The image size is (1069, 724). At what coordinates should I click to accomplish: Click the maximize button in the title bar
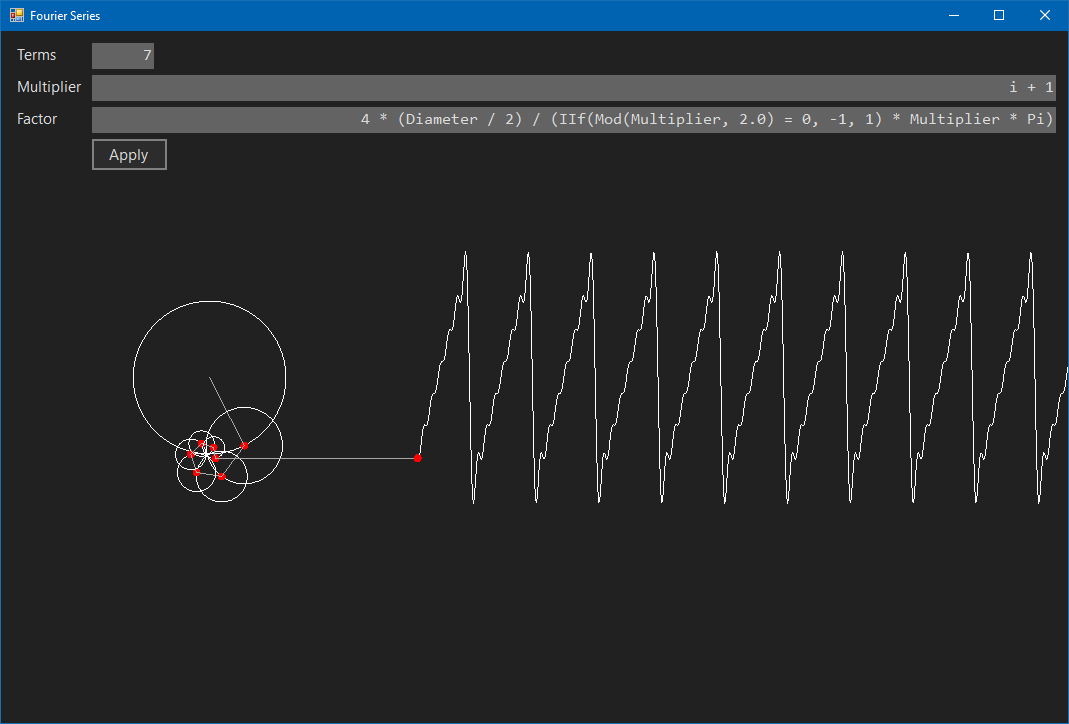998,15
